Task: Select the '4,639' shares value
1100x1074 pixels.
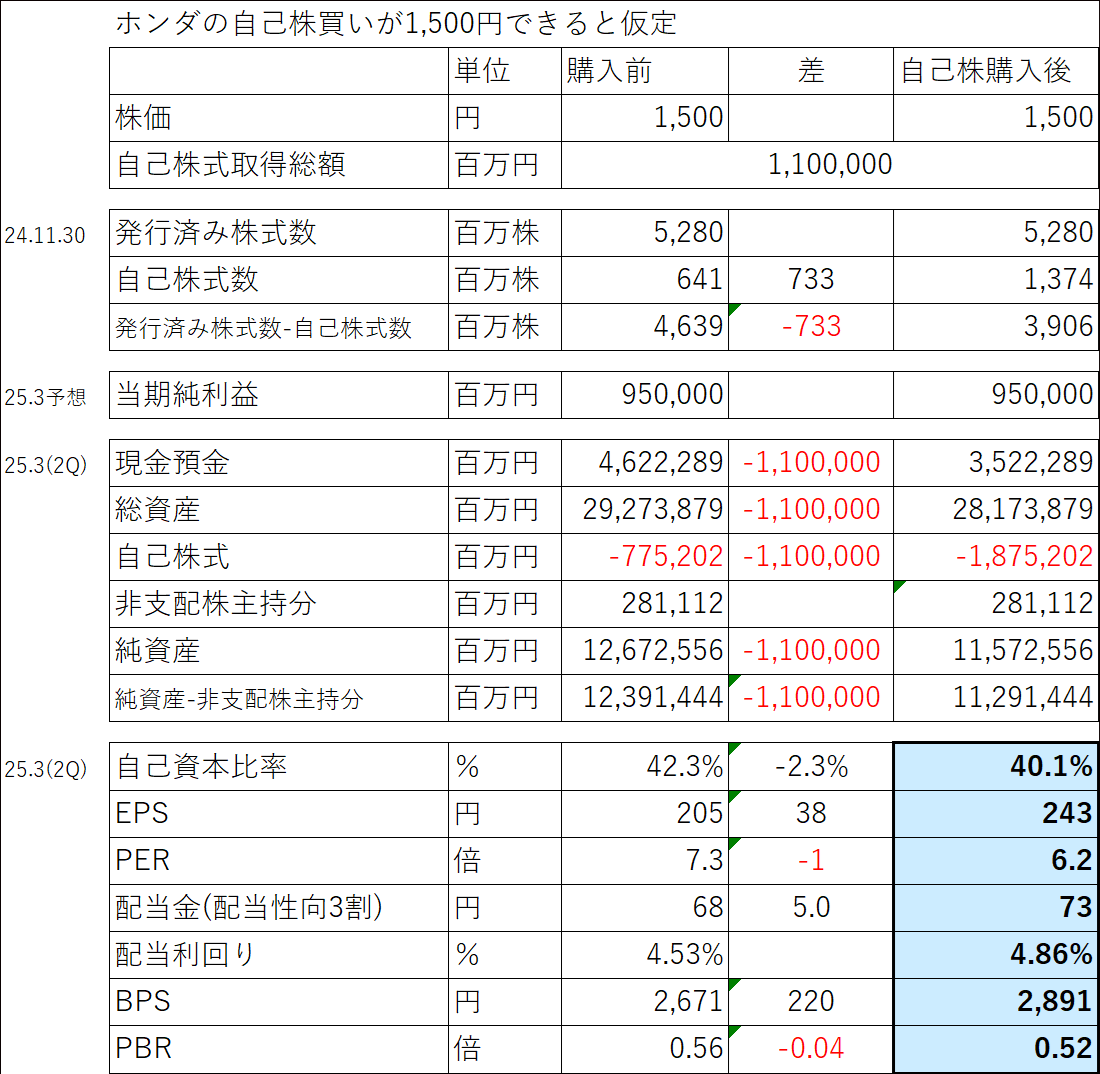Action: [688, 326]
